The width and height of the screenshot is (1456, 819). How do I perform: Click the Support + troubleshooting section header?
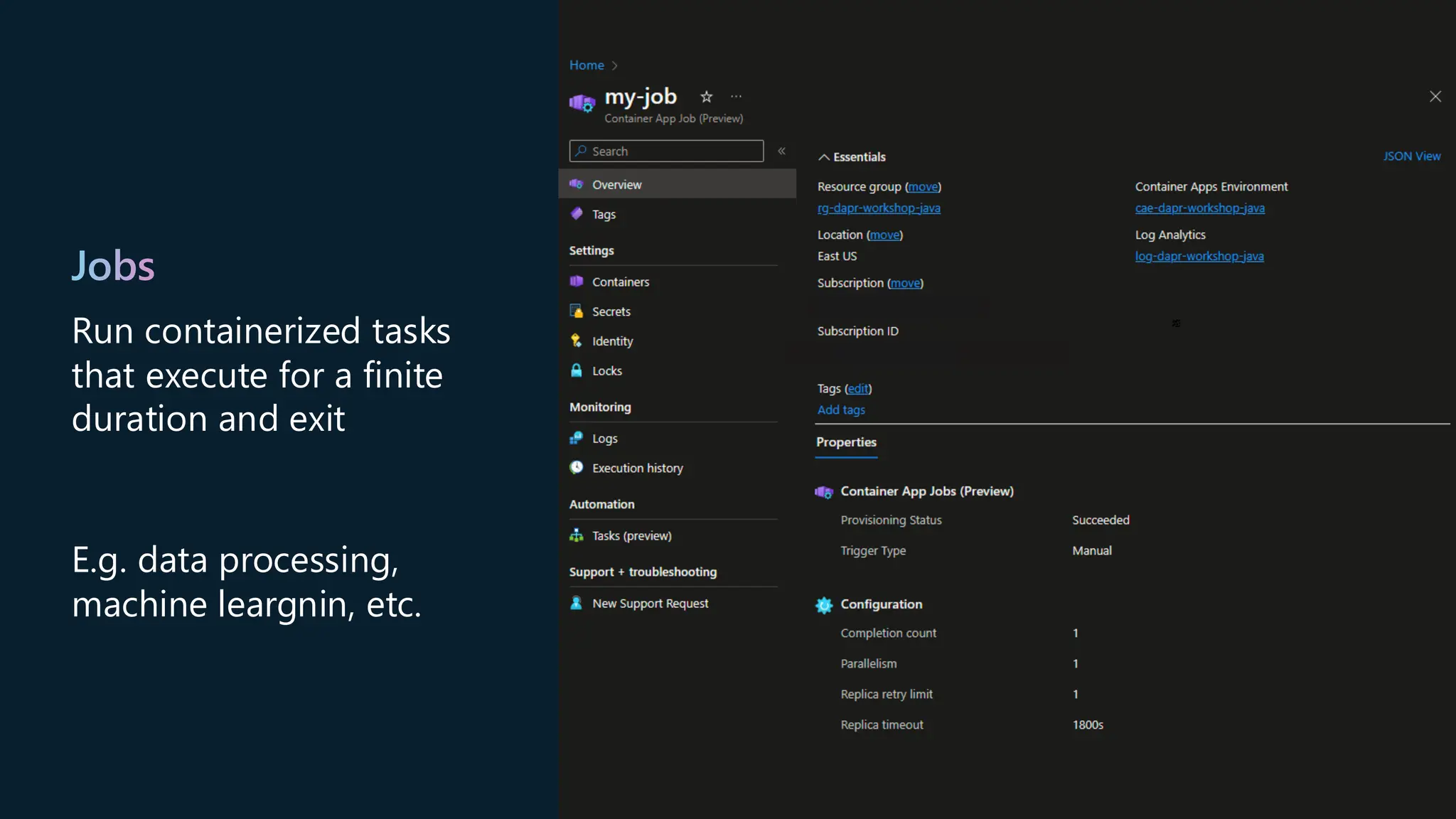point(643,572)
